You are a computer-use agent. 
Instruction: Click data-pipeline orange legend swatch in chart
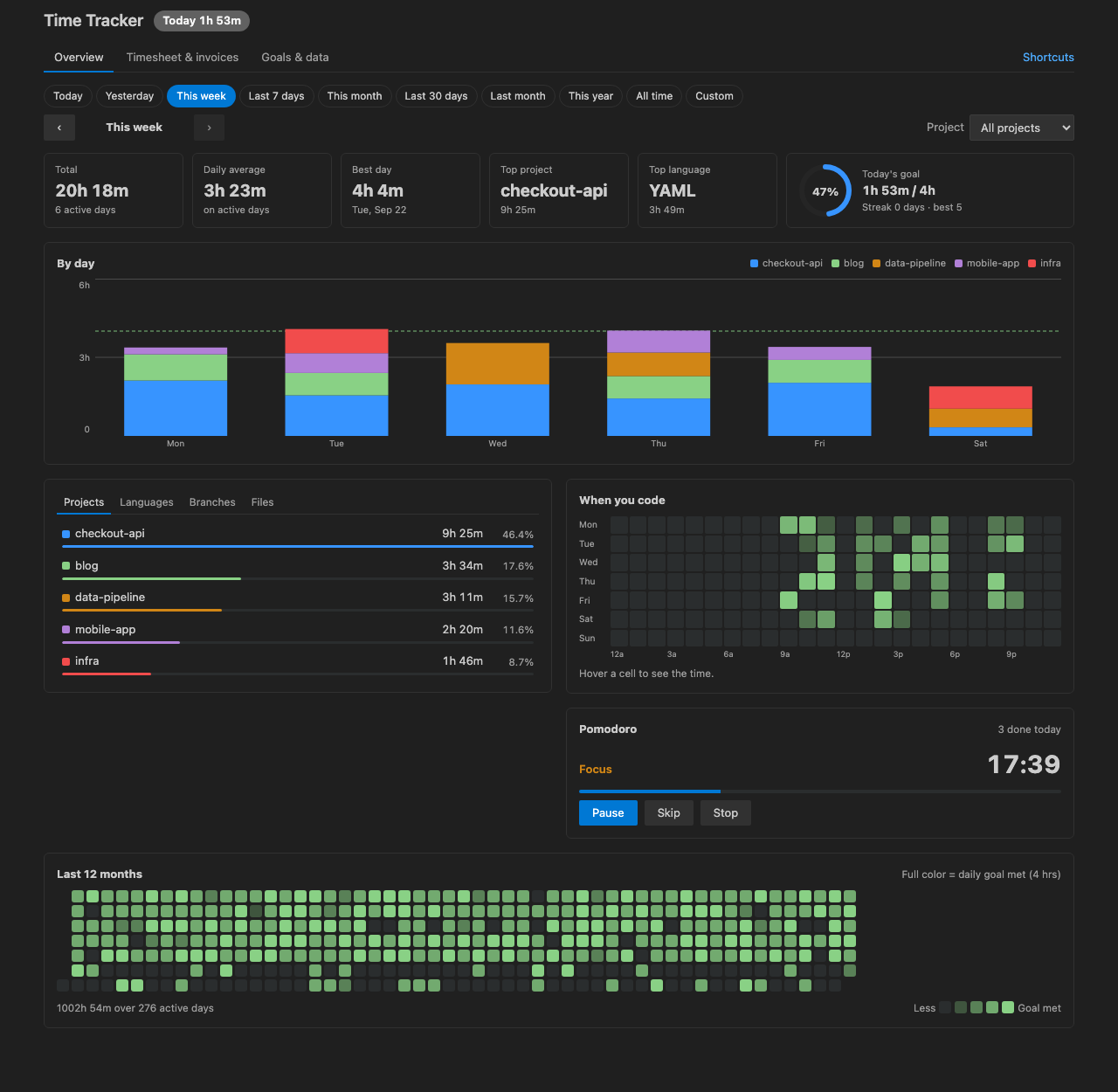pyautogui.click(x=876, y=264)
